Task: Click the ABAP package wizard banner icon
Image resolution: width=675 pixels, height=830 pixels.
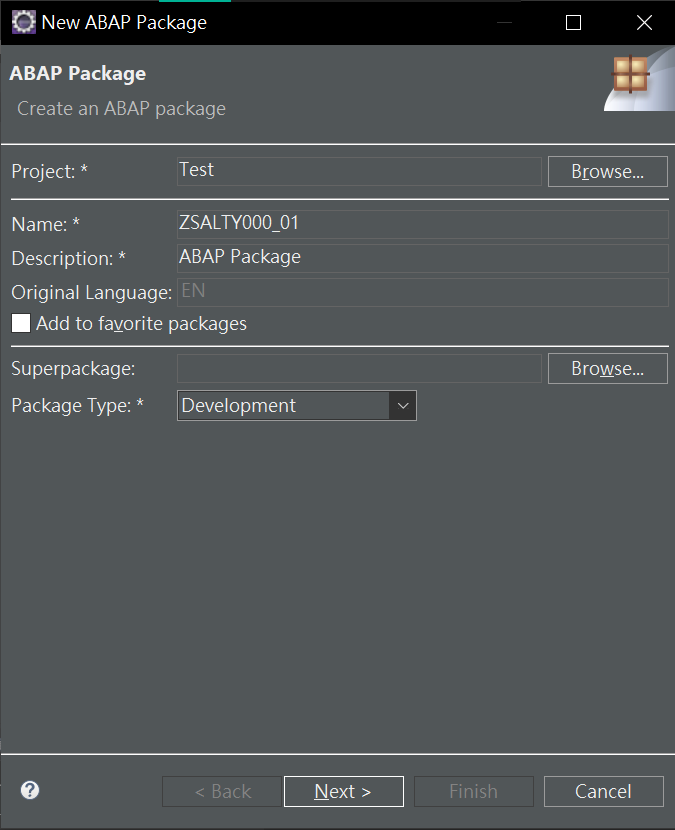Action: (x=632, y=78)
